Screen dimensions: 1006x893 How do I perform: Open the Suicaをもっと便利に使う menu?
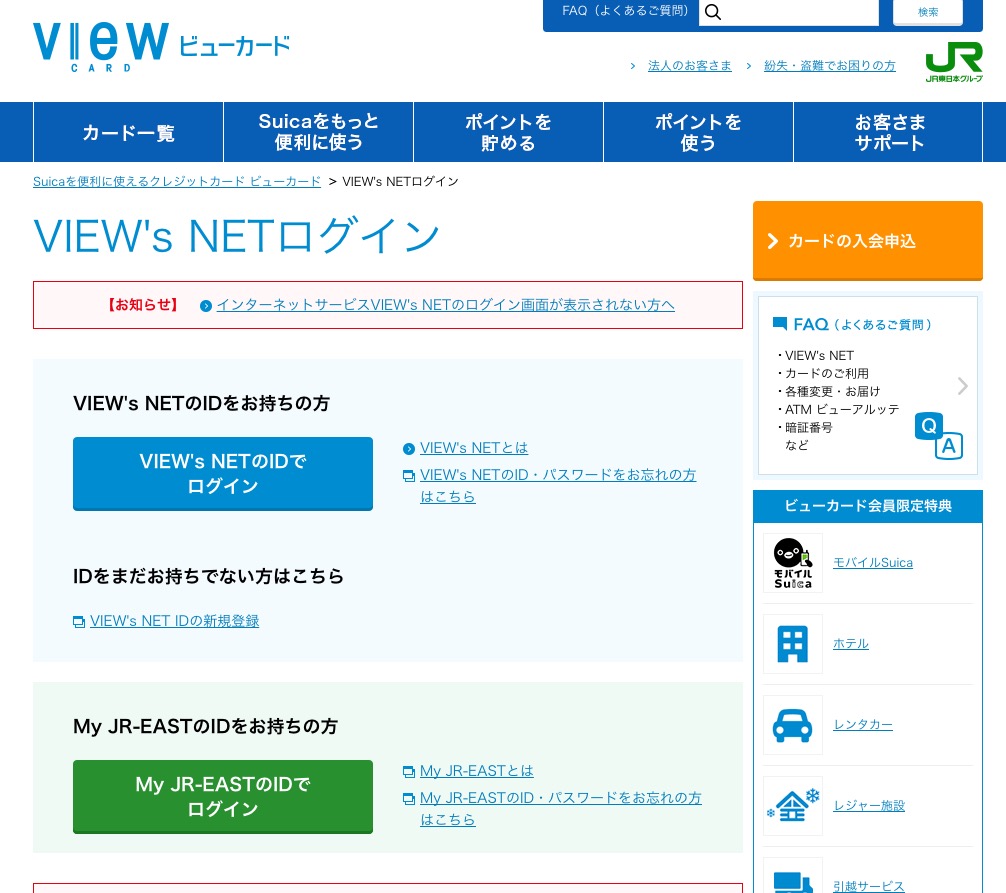[318, 132]
